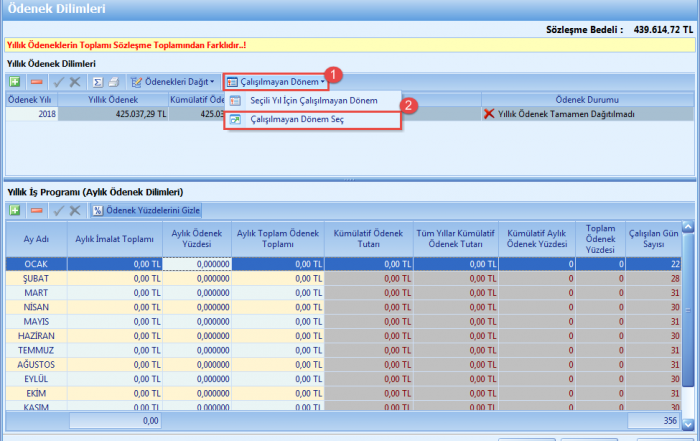Select Seçili Yıl İçin Çalışılmayan Dönem menu item

tap(313, 101)
